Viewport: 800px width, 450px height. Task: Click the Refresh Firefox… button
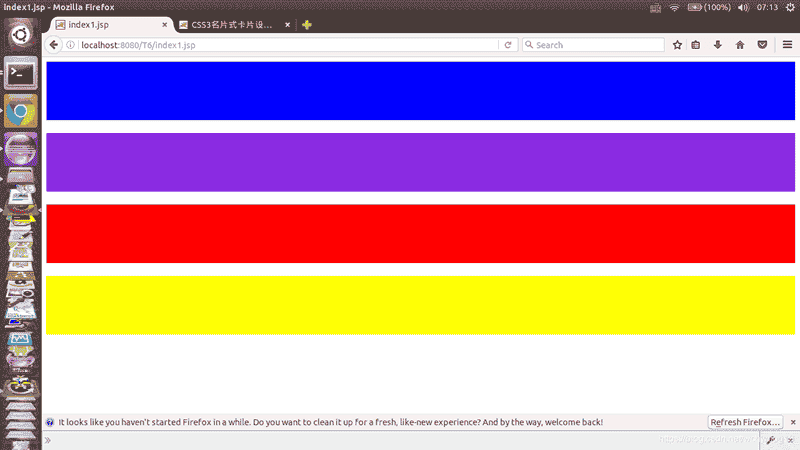coord(745,422)
